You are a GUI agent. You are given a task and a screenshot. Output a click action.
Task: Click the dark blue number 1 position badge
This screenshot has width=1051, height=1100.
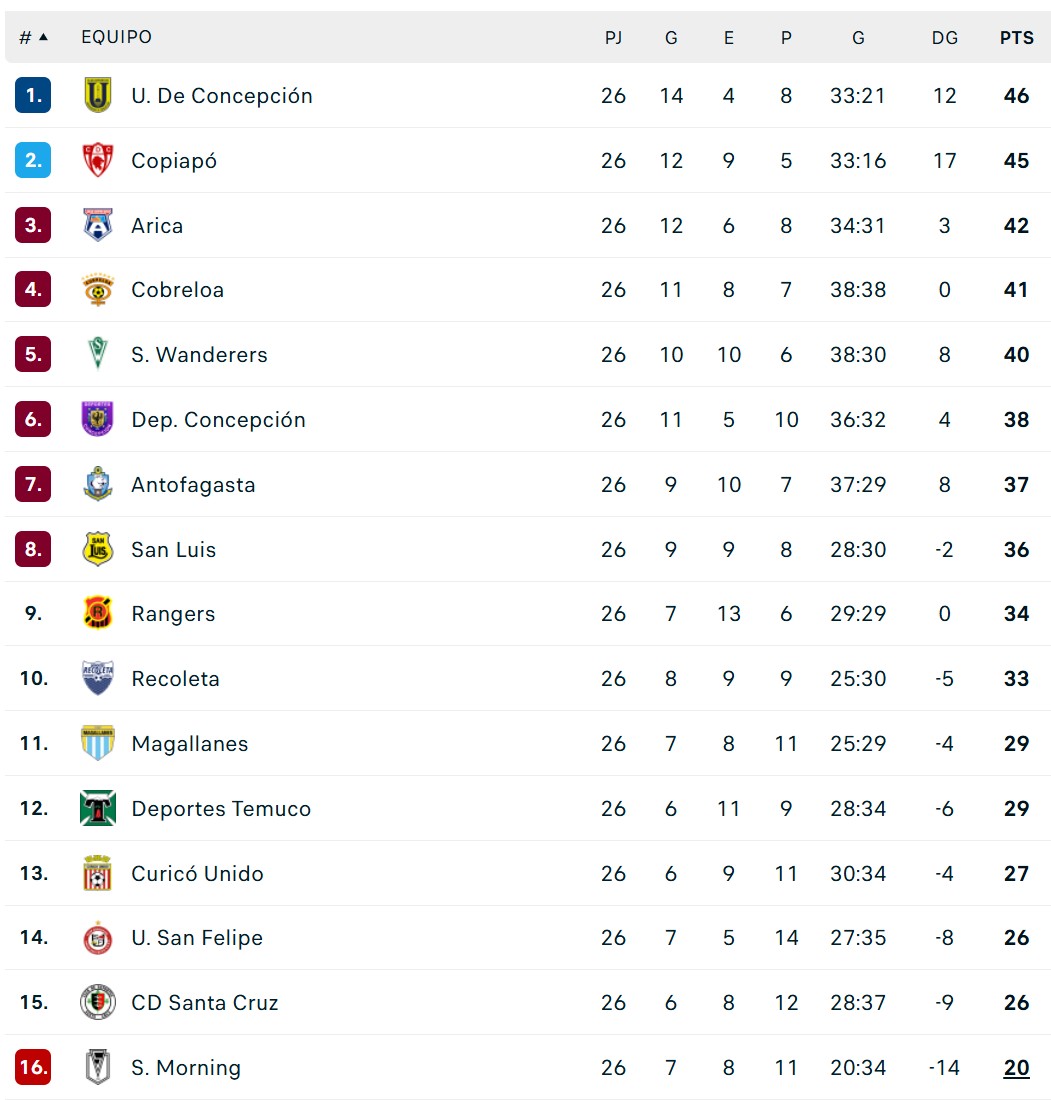coord(33,96)
